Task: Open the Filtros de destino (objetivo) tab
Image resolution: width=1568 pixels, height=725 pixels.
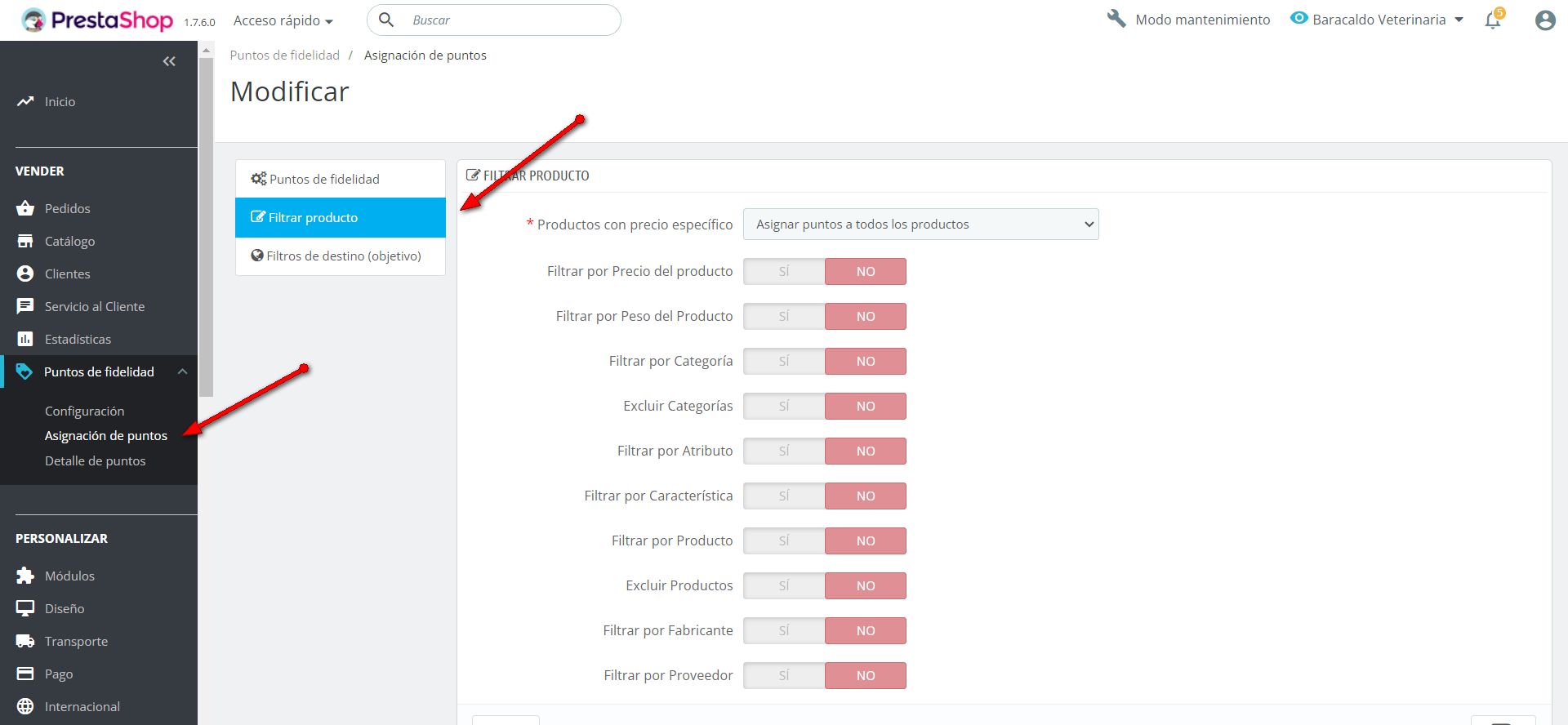Action: coord(340,256)
